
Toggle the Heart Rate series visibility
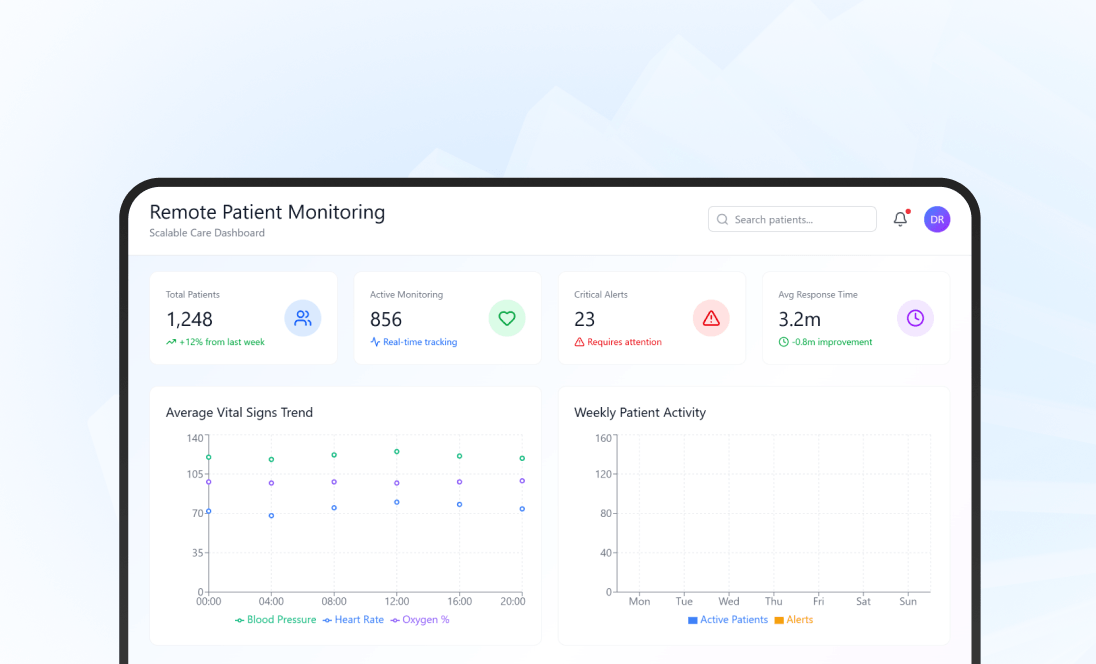pos(353,620)
